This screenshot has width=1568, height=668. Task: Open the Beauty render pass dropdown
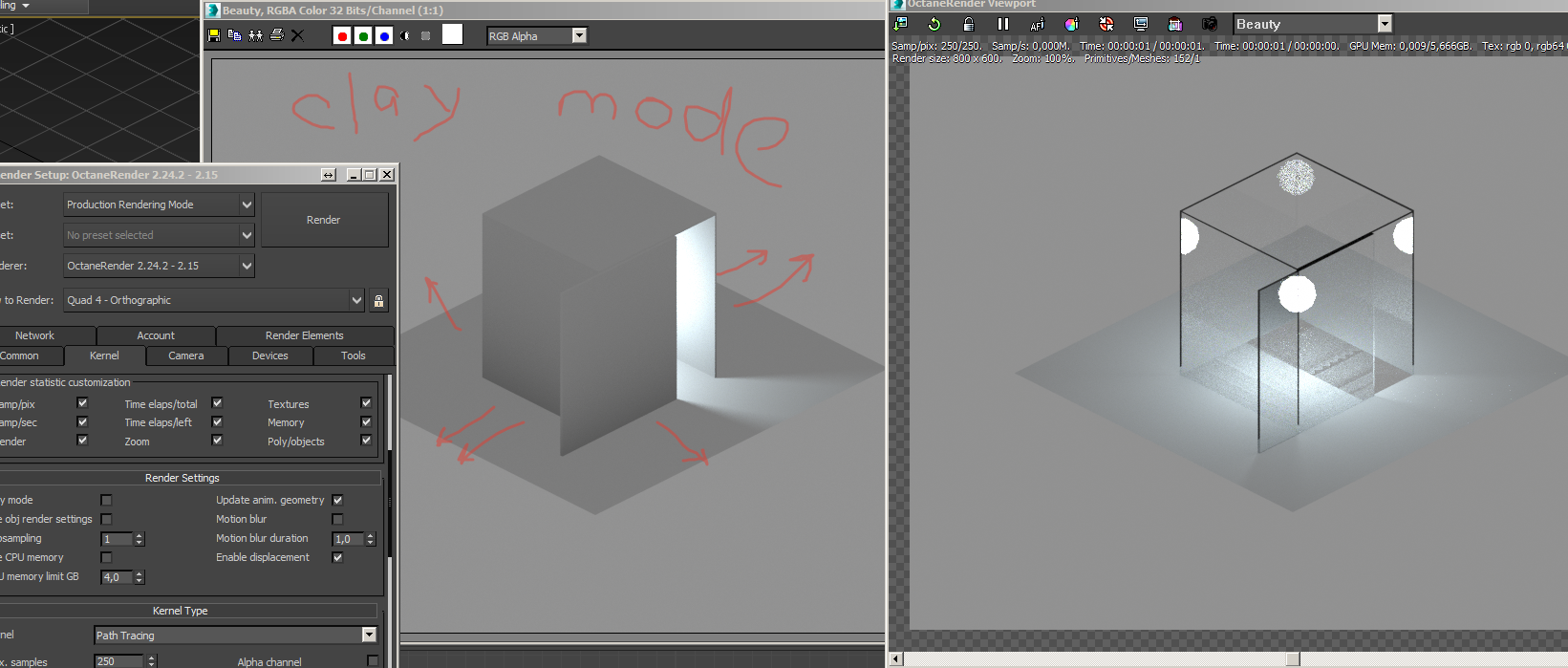point(1313,24)
